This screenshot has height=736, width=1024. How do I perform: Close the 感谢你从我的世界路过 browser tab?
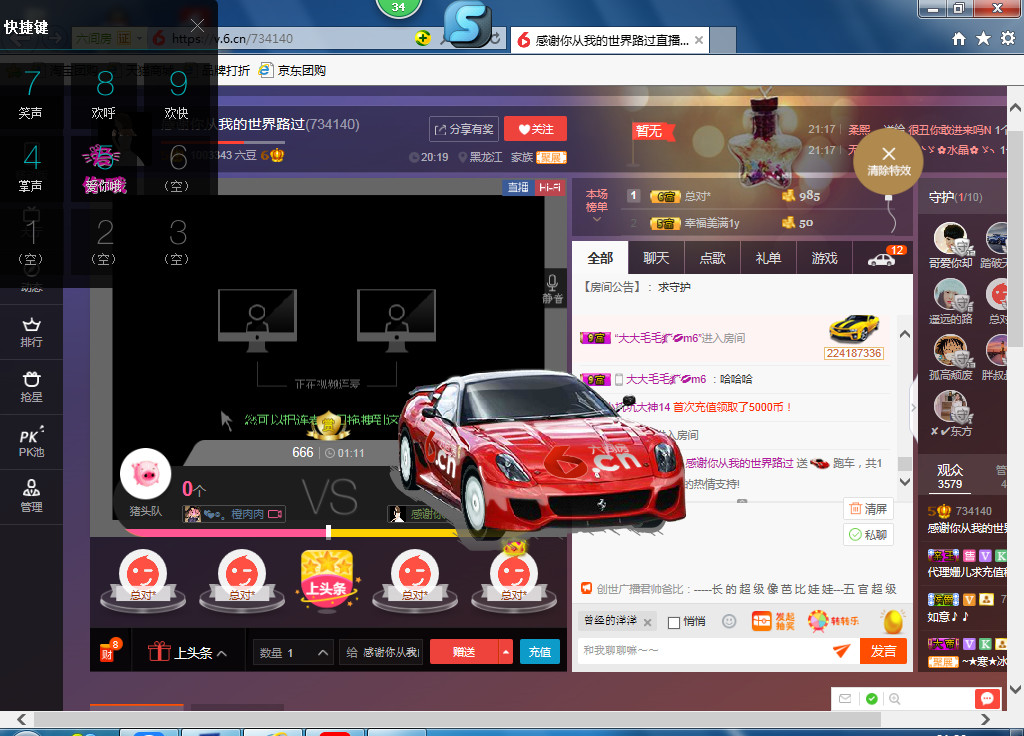click(698, 40)
